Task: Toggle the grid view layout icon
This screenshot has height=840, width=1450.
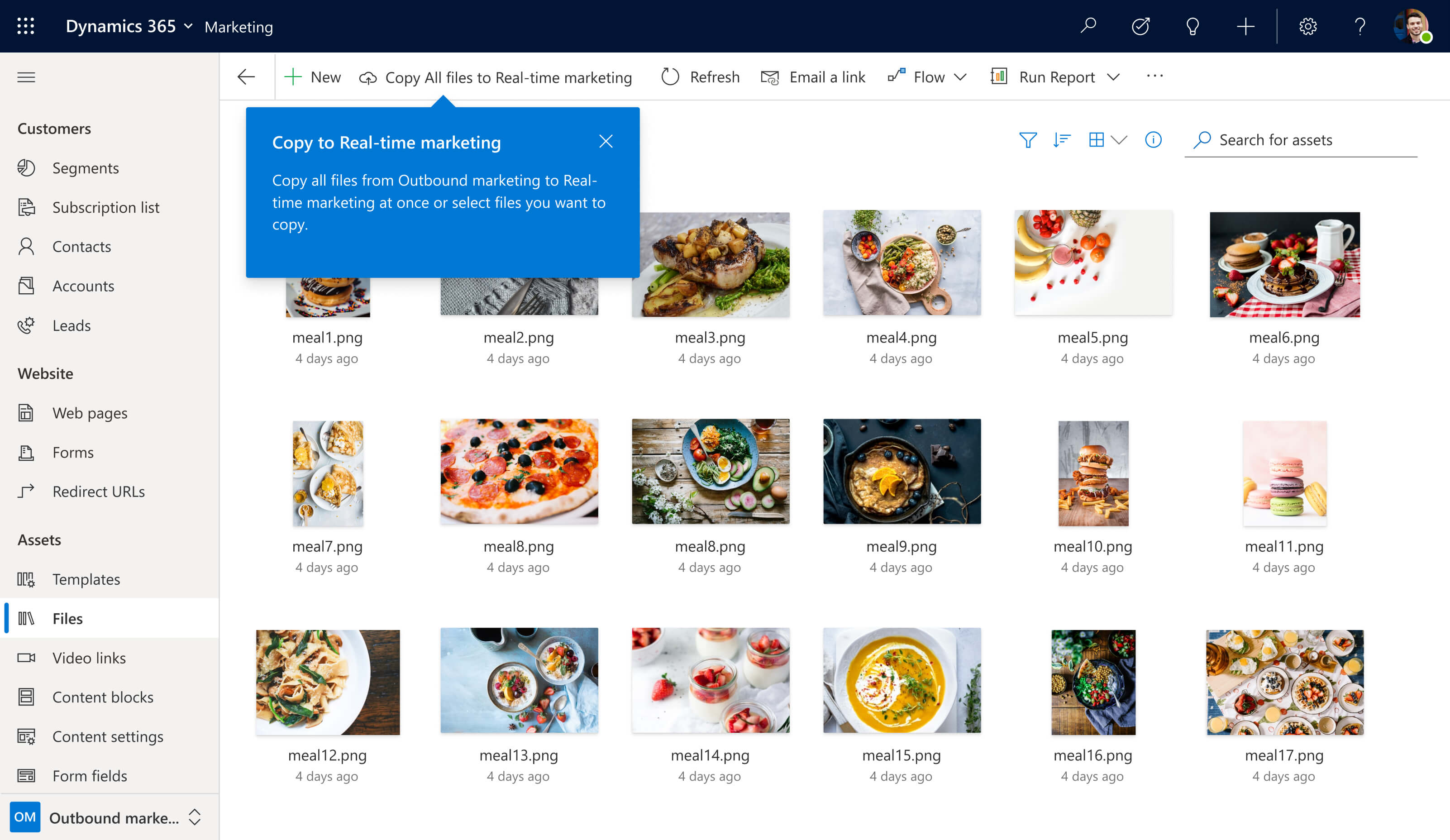Action: 1097,139
